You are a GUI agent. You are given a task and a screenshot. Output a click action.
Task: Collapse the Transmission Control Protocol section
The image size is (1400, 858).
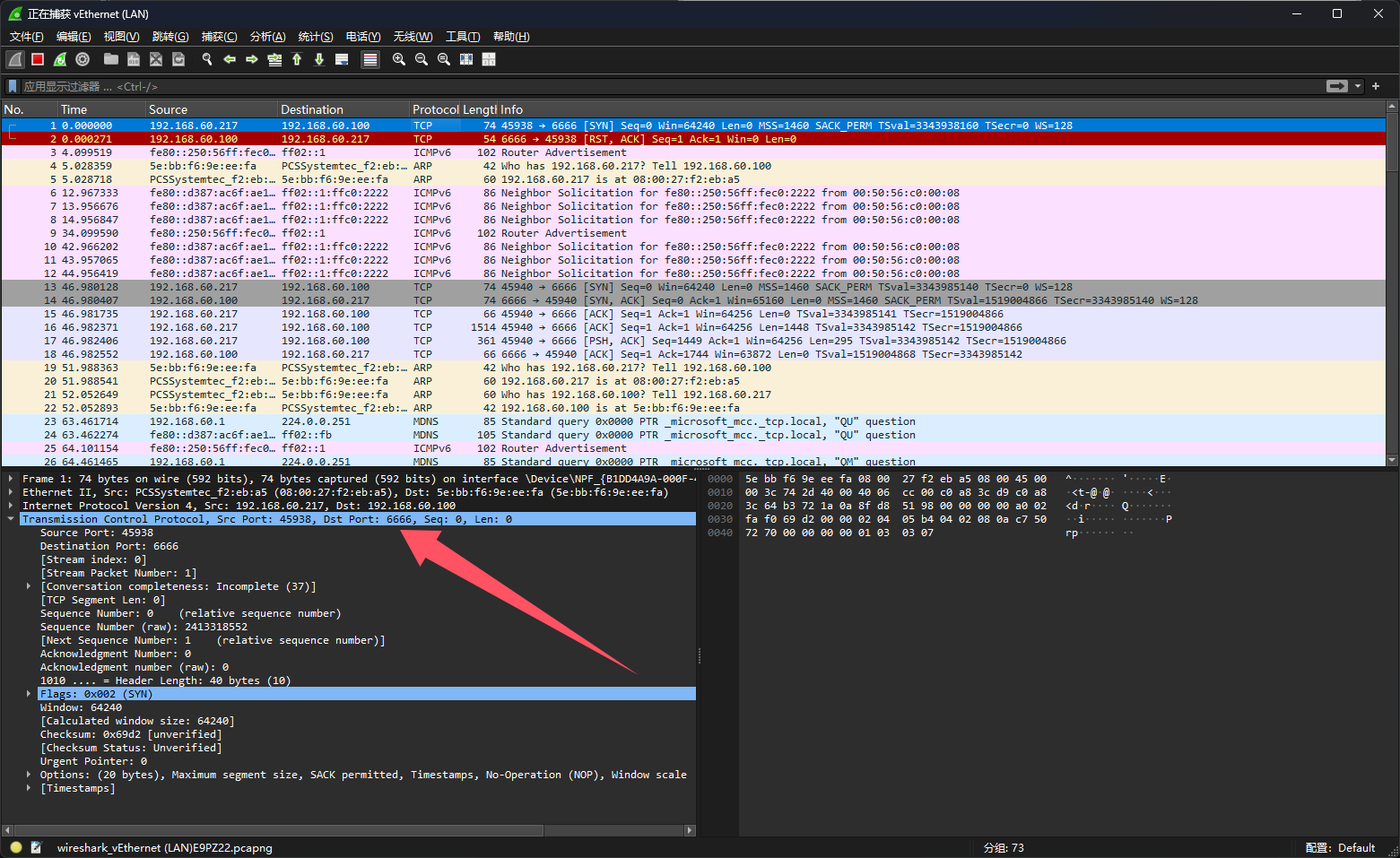coord(11,519)
